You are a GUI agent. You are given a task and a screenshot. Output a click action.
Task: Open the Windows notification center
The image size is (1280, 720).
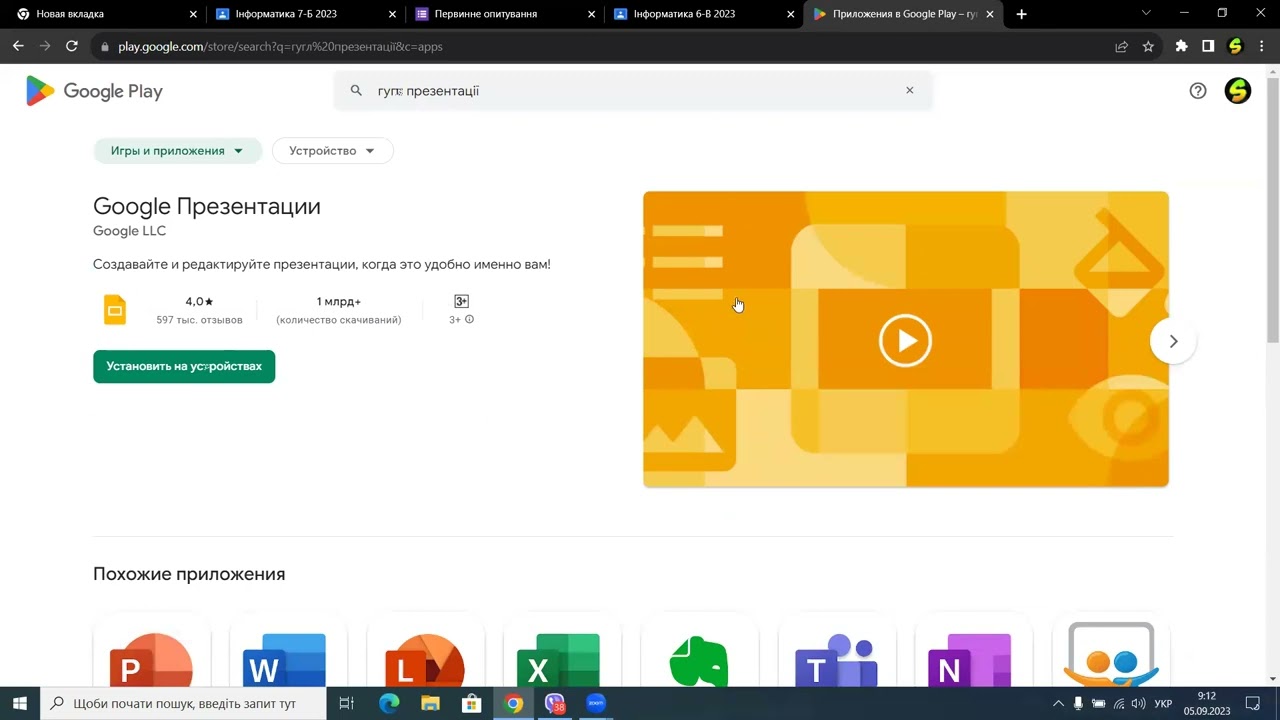point(1252,704)
